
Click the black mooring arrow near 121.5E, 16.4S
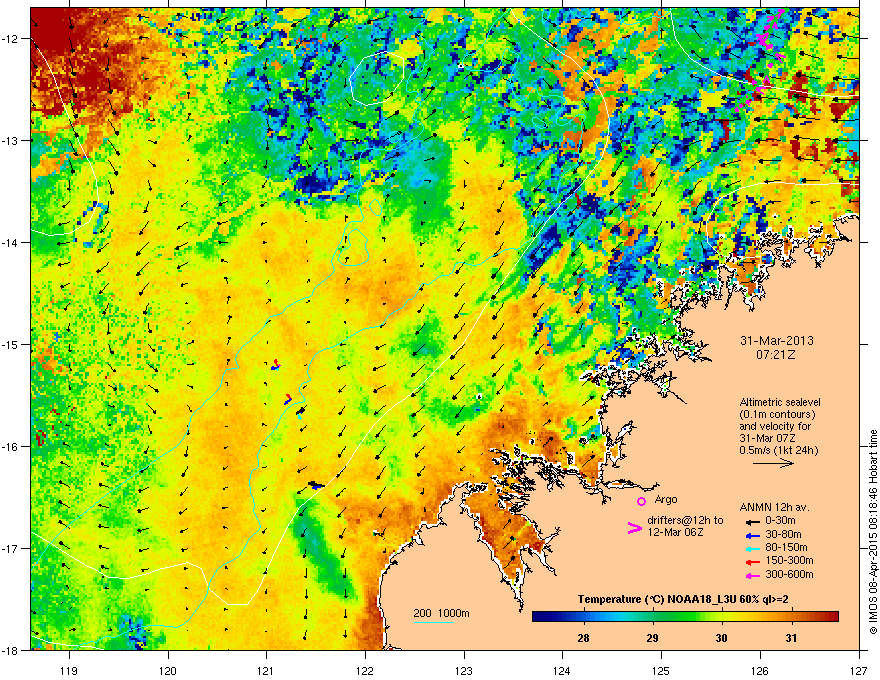tap(317, 484)
